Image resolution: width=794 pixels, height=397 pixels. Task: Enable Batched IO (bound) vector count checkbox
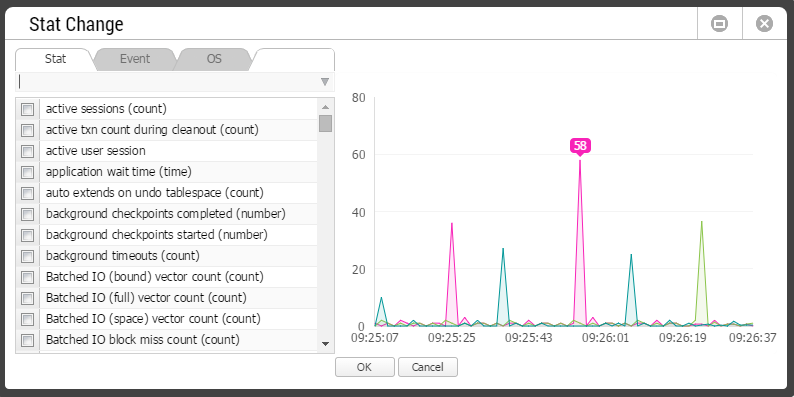pyautogui.click(x=27, y=277)
